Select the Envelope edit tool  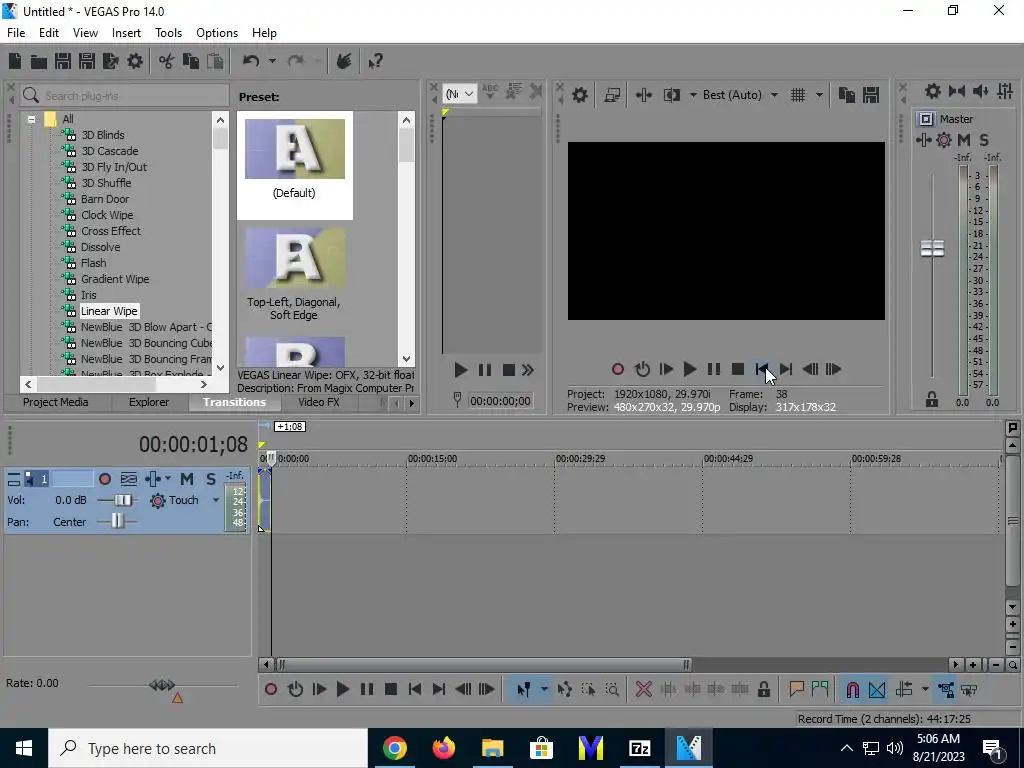pyautogui.click(x=565, y=689)
